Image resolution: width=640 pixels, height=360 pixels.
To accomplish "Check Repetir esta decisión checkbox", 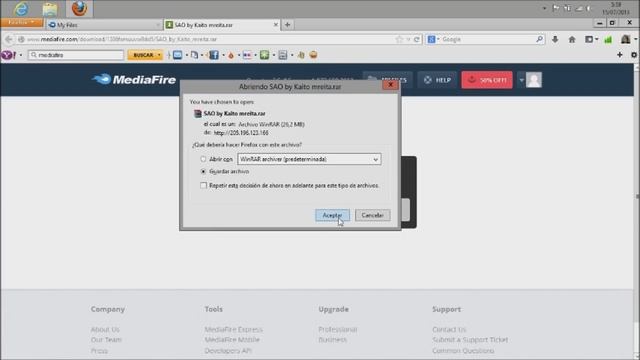I will [x=204, y=186].
